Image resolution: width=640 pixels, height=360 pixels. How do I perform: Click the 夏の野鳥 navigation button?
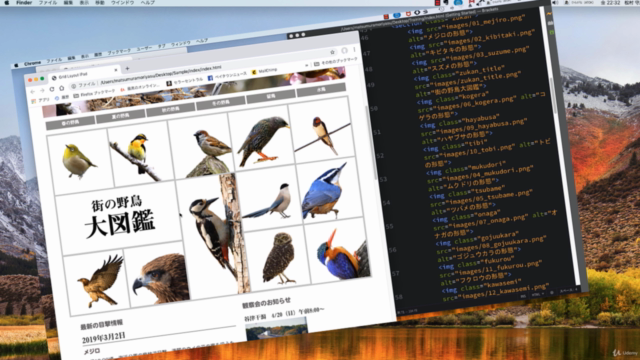(x=120, y=116)
